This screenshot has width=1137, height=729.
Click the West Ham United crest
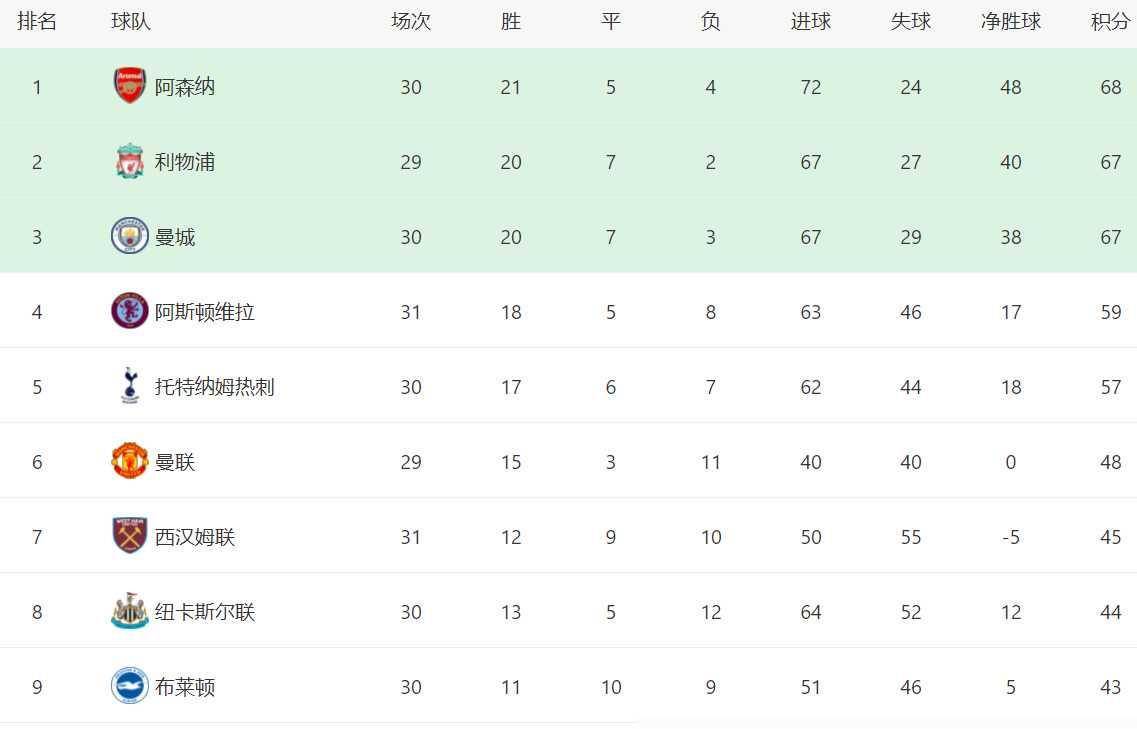130,535
